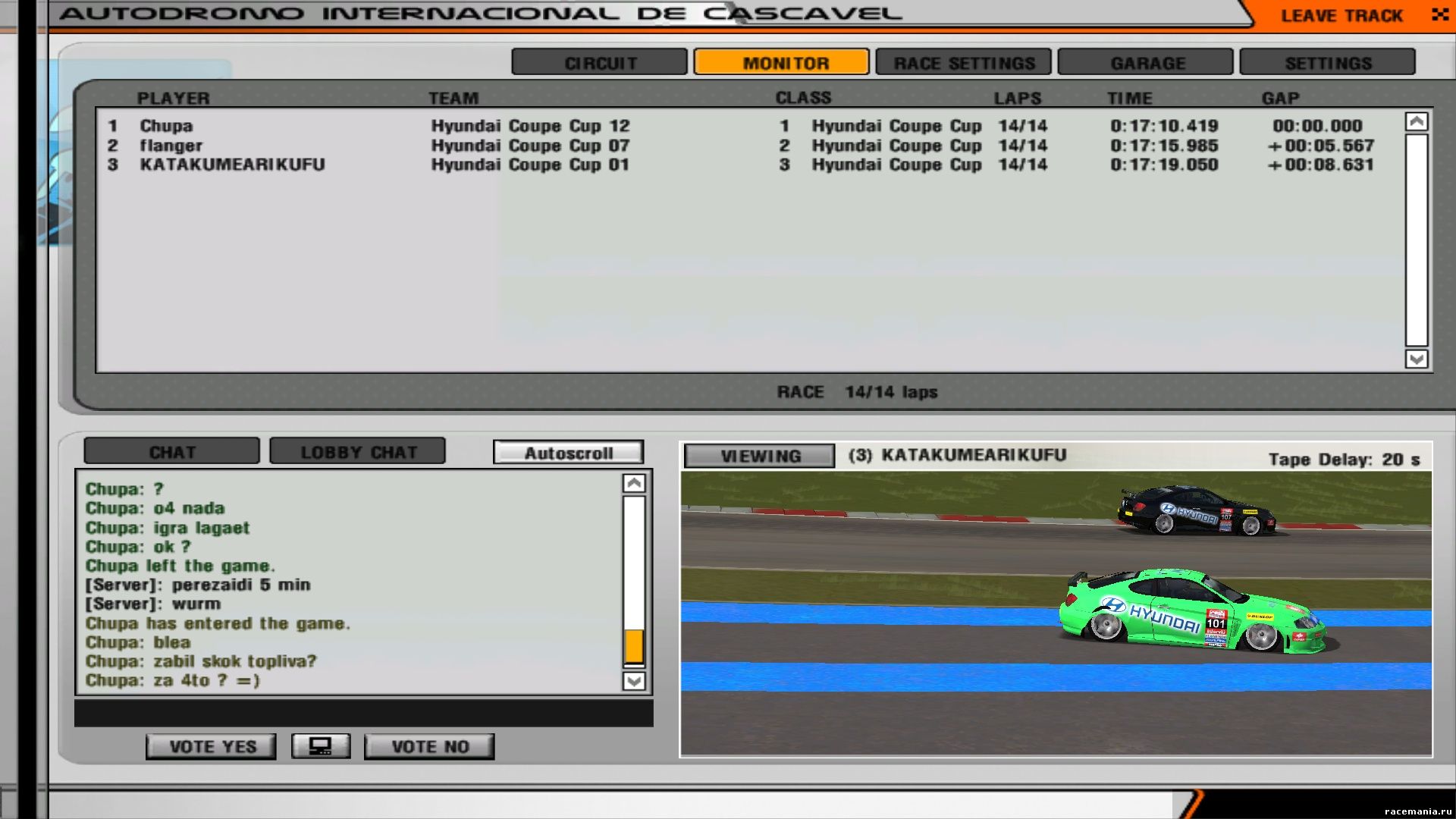The height and width of the screenshot is (819, 1456).
Task: Click the orange chat scrollbar thumb
Action: tap(634, 647)
